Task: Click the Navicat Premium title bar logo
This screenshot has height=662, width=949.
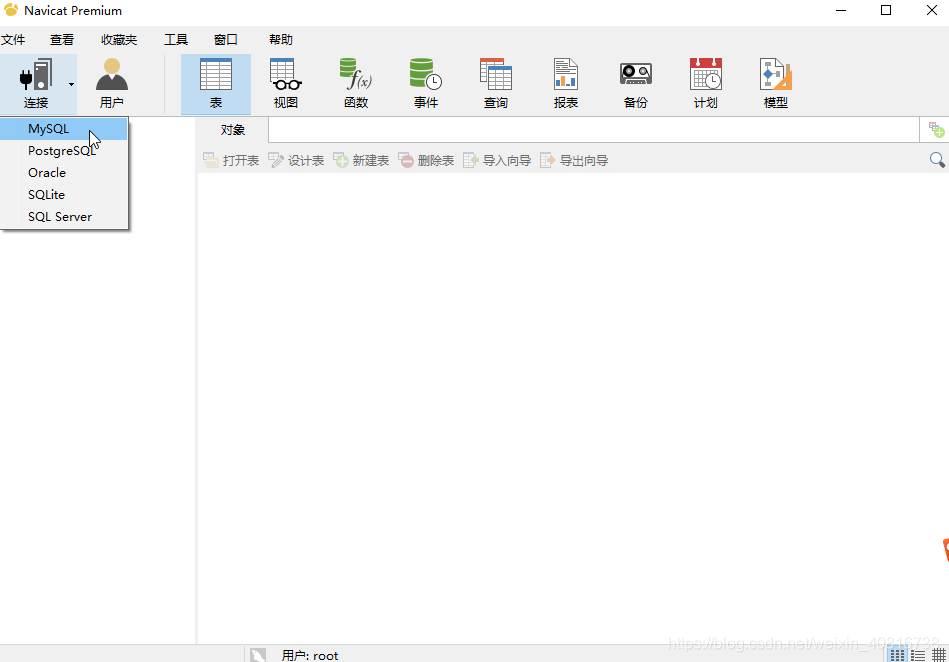Action: click(11, 10)
